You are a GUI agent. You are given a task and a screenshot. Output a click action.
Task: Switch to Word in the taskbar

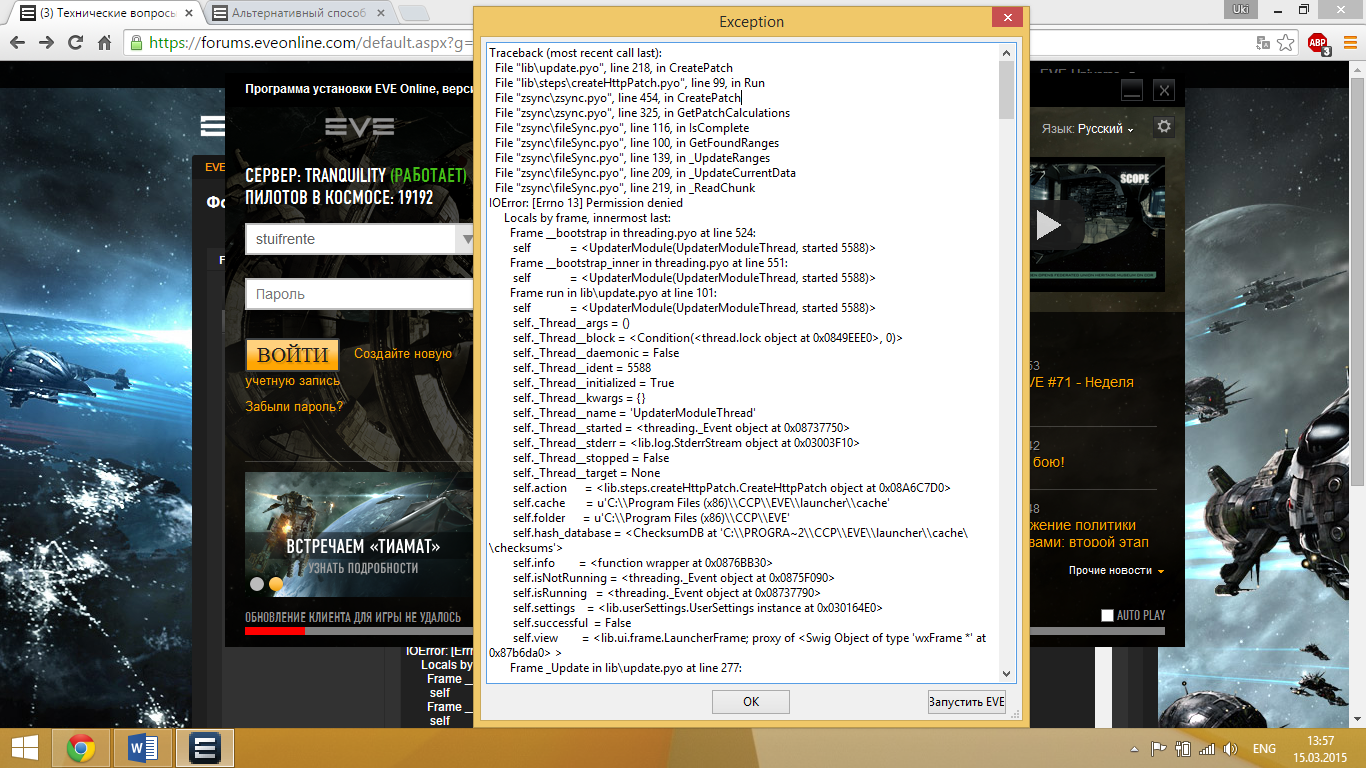144,748
